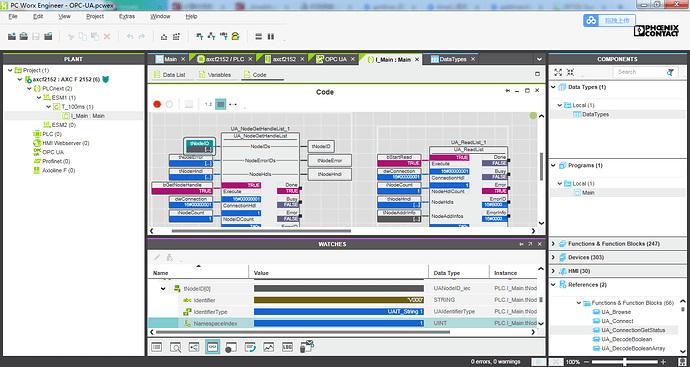690x367 pixels.
Task: Redo the last action
Action: pos(142,37)
